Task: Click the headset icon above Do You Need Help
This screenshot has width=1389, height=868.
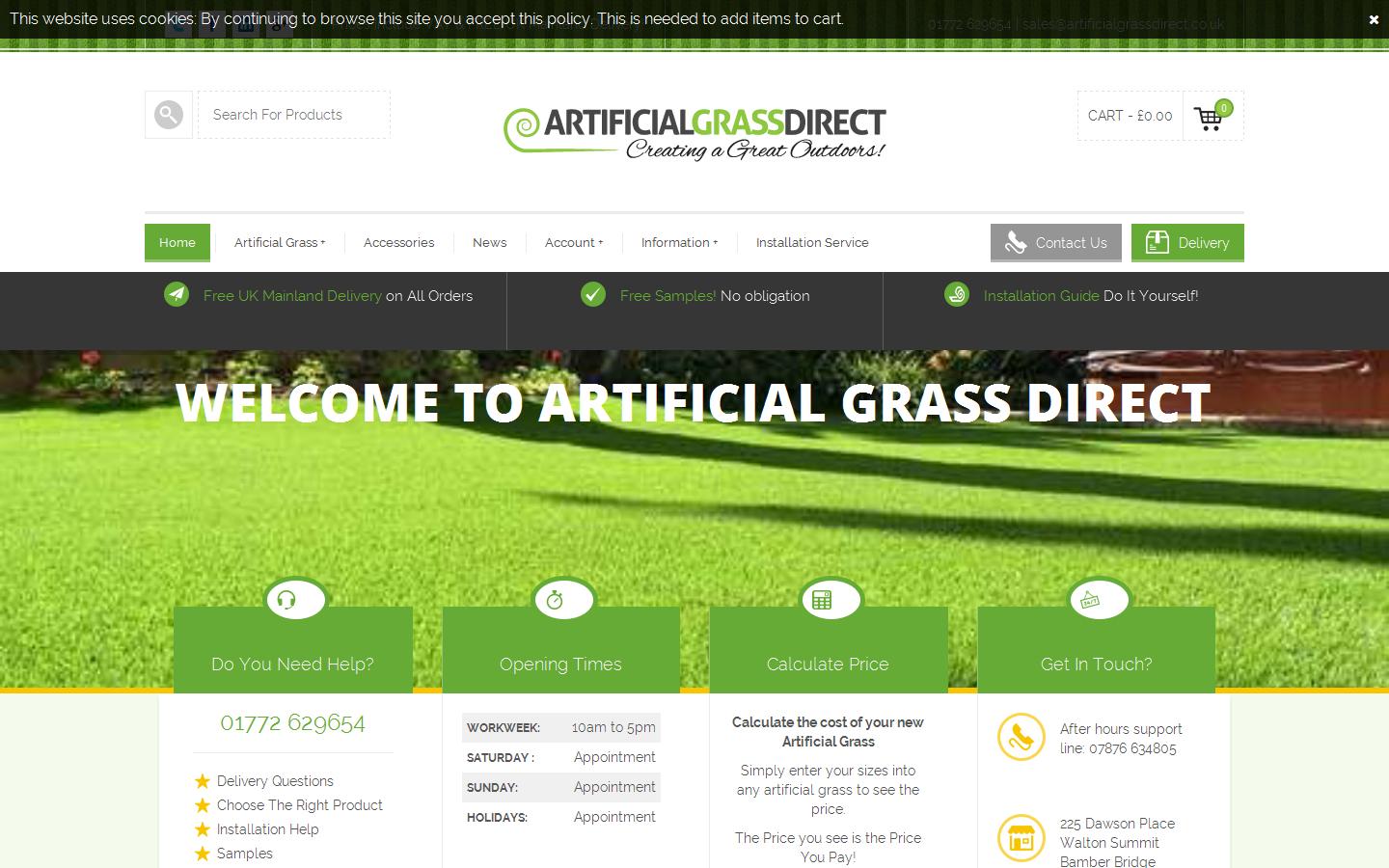Action: (293, 599)
